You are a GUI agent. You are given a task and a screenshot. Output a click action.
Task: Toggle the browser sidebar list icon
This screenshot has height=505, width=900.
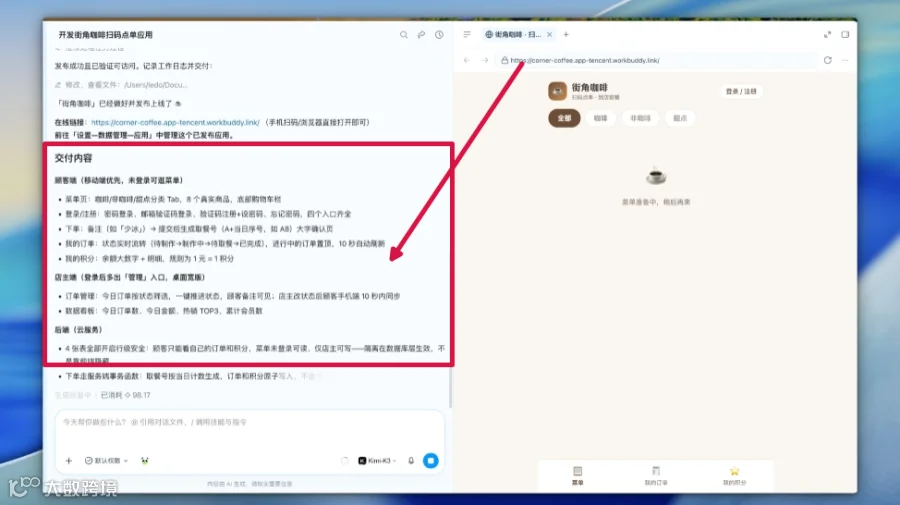point(467,34)
